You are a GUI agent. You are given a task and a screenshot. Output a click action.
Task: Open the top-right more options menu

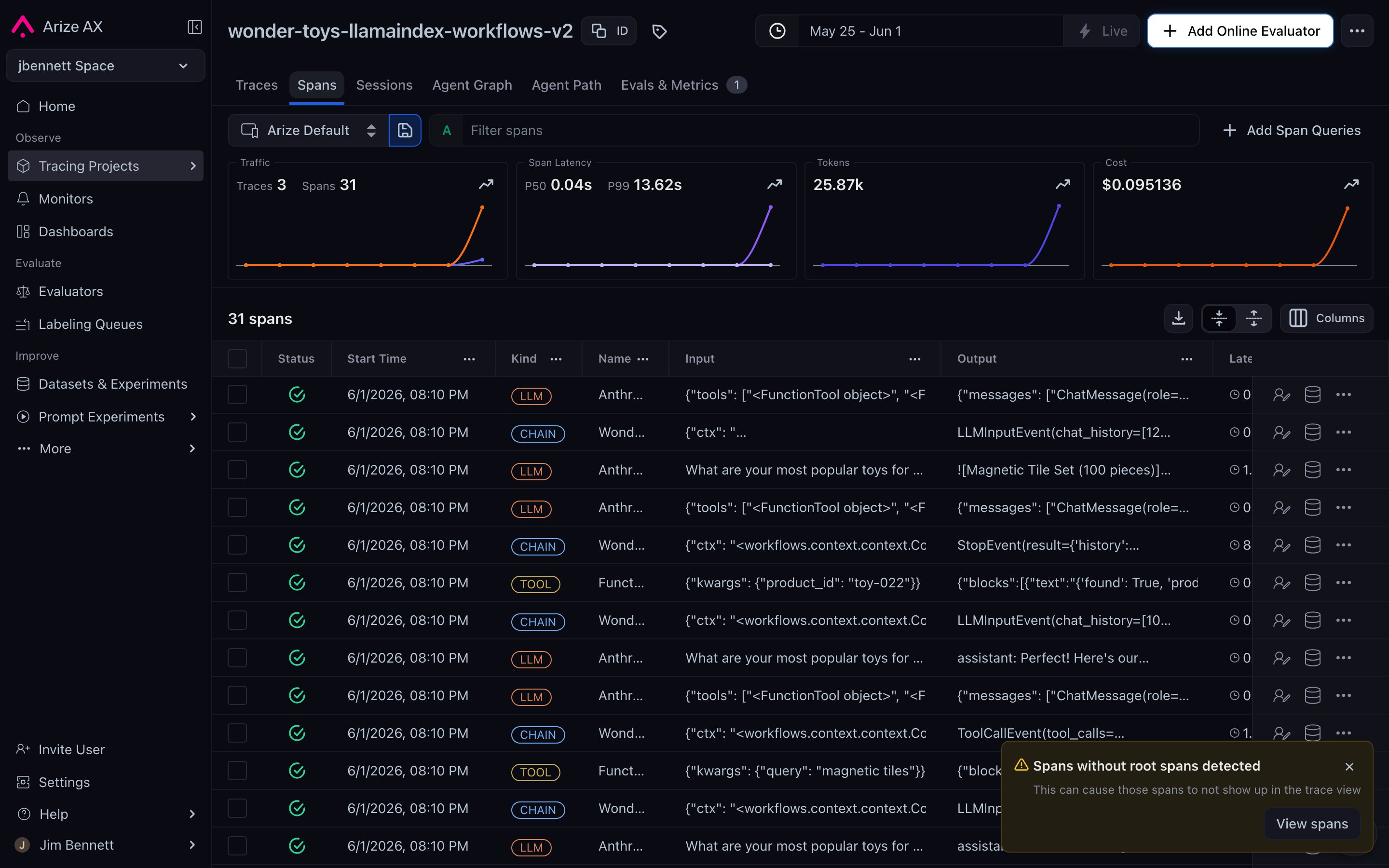tap(1357, 31)
